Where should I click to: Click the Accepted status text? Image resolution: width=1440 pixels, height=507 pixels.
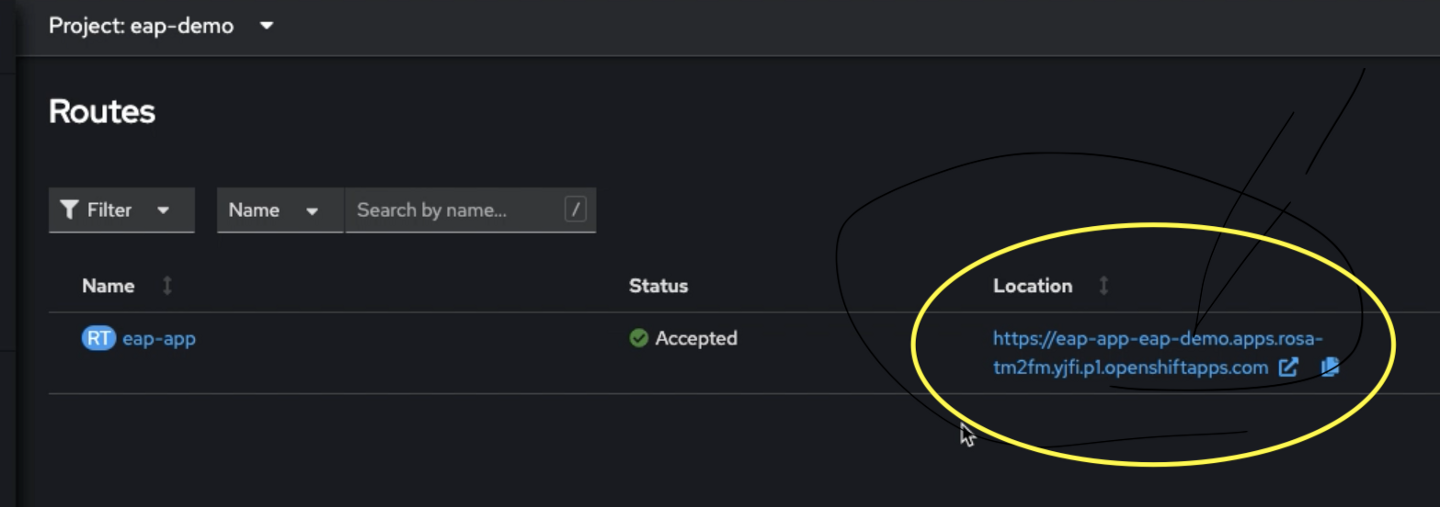696,338
